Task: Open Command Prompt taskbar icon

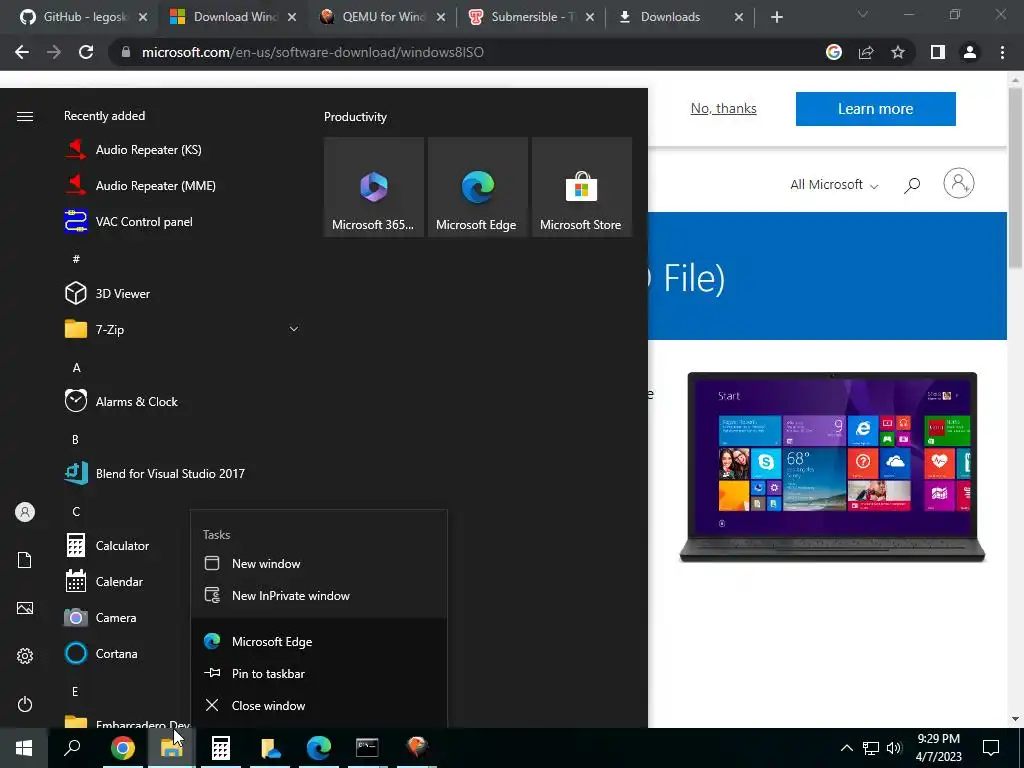Action: click(x=367, y=747)
